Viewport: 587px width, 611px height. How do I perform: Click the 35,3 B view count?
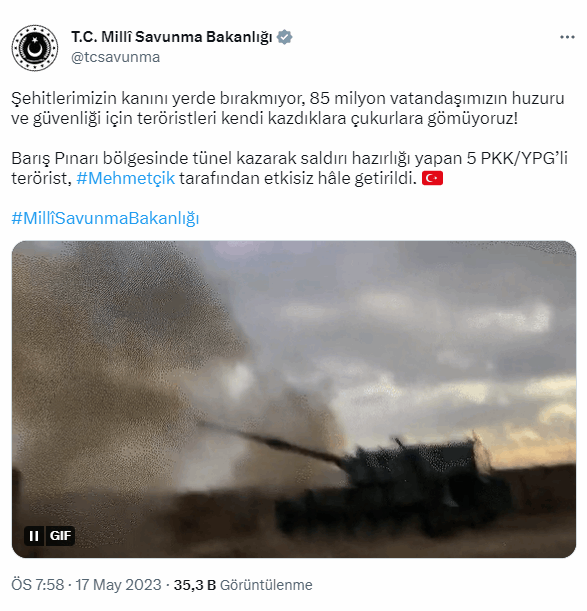coord(194,585)
